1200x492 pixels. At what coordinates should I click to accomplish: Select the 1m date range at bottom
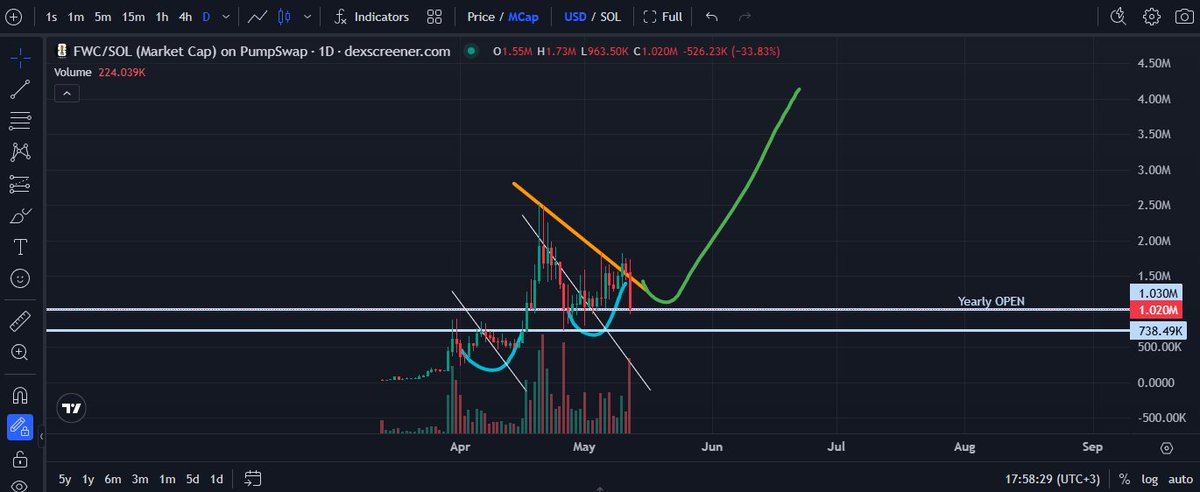click(x=167, y=478)
